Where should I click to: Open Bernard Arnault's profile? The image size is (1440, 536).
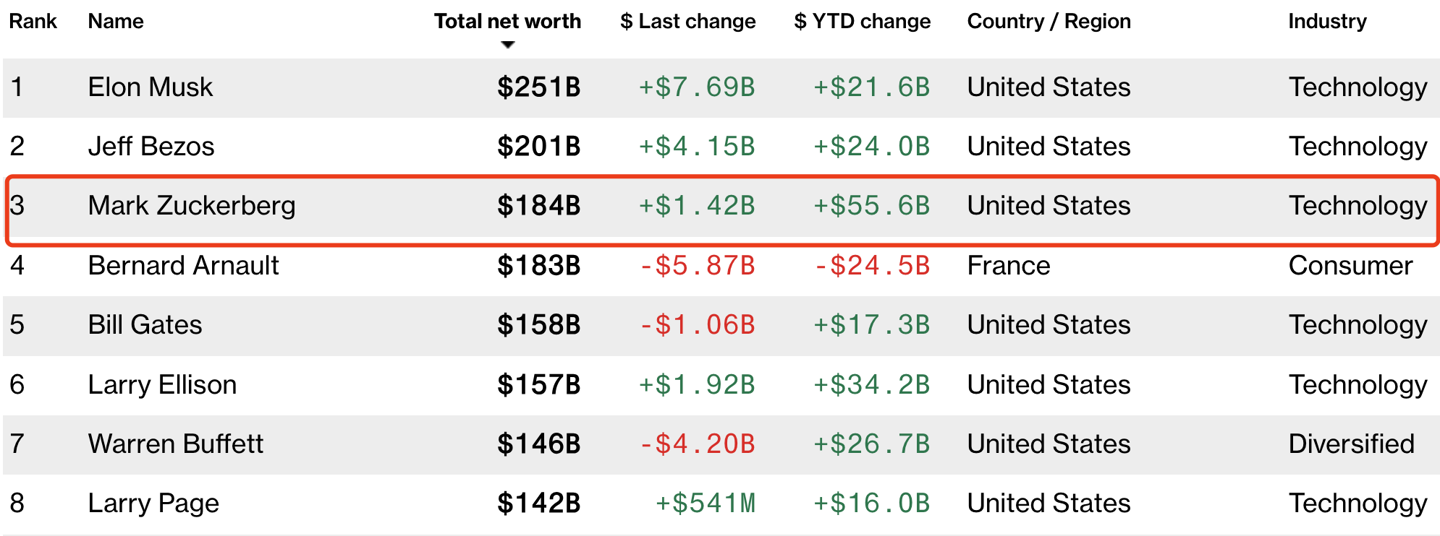tap(184, 265)
